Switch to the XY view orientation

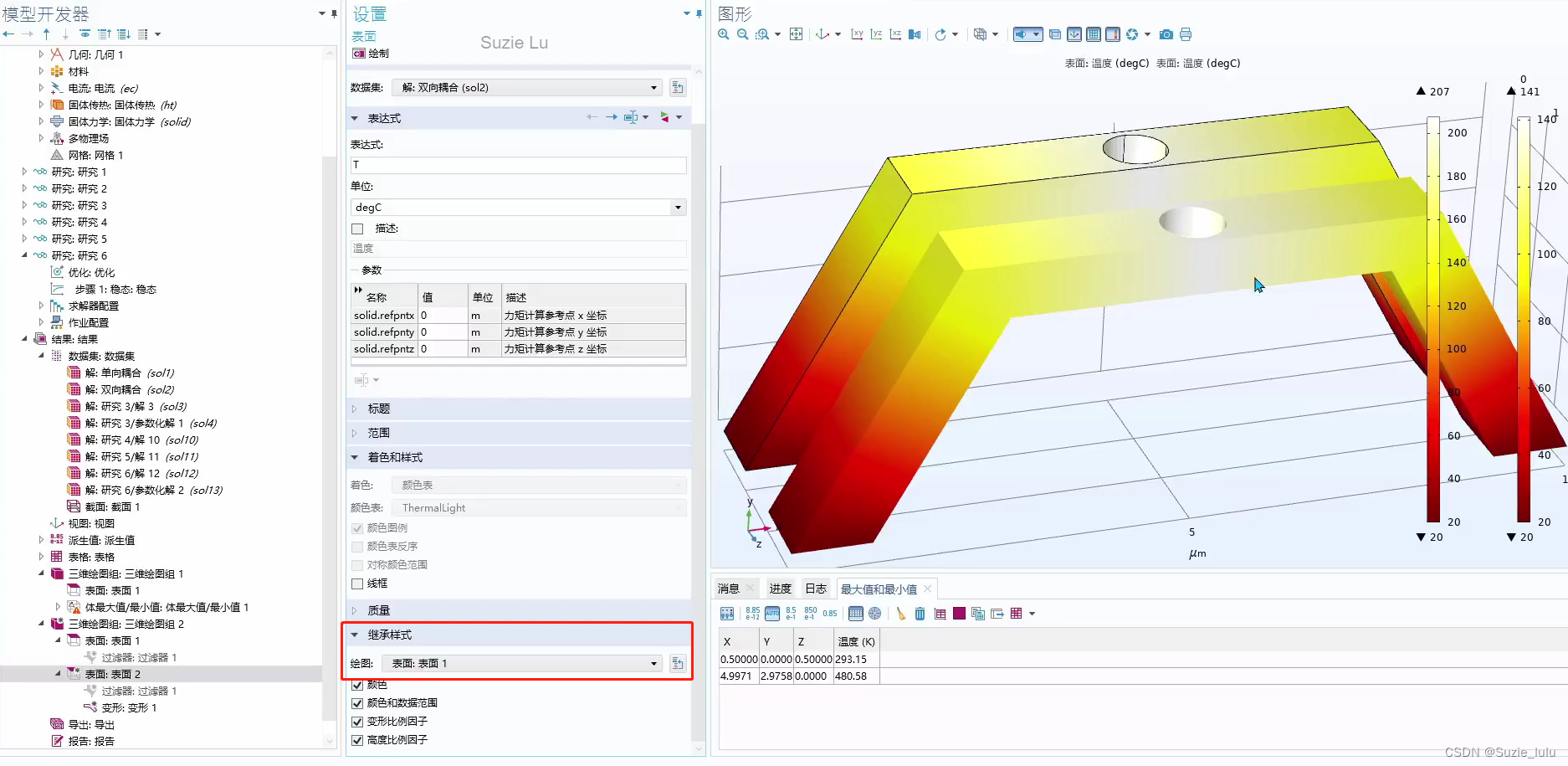857,33
